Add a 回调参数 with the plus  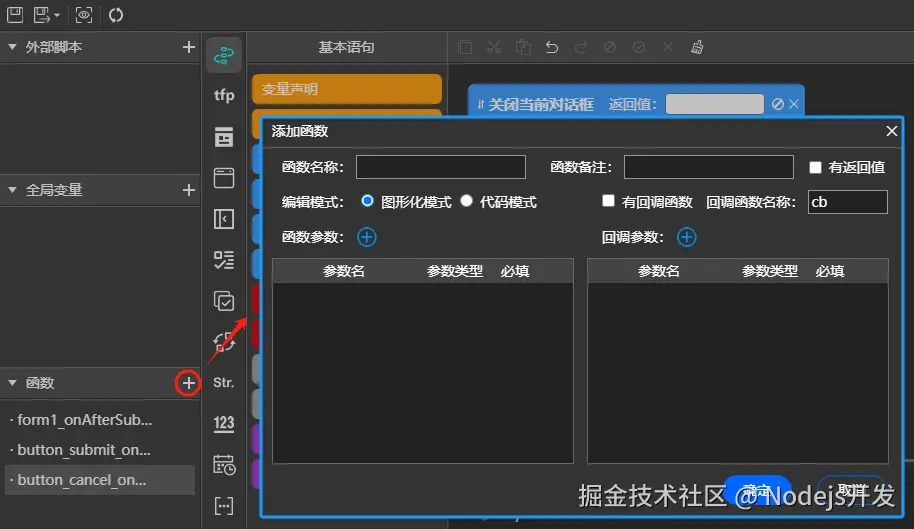(687, 237)
